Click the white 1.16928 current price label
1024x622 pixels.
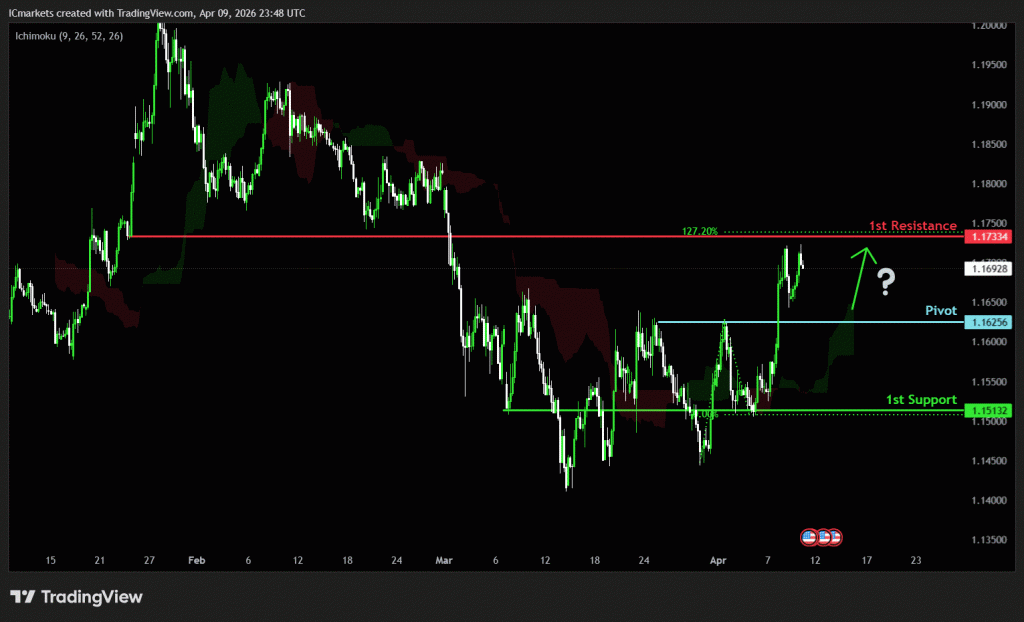[988, 268]
